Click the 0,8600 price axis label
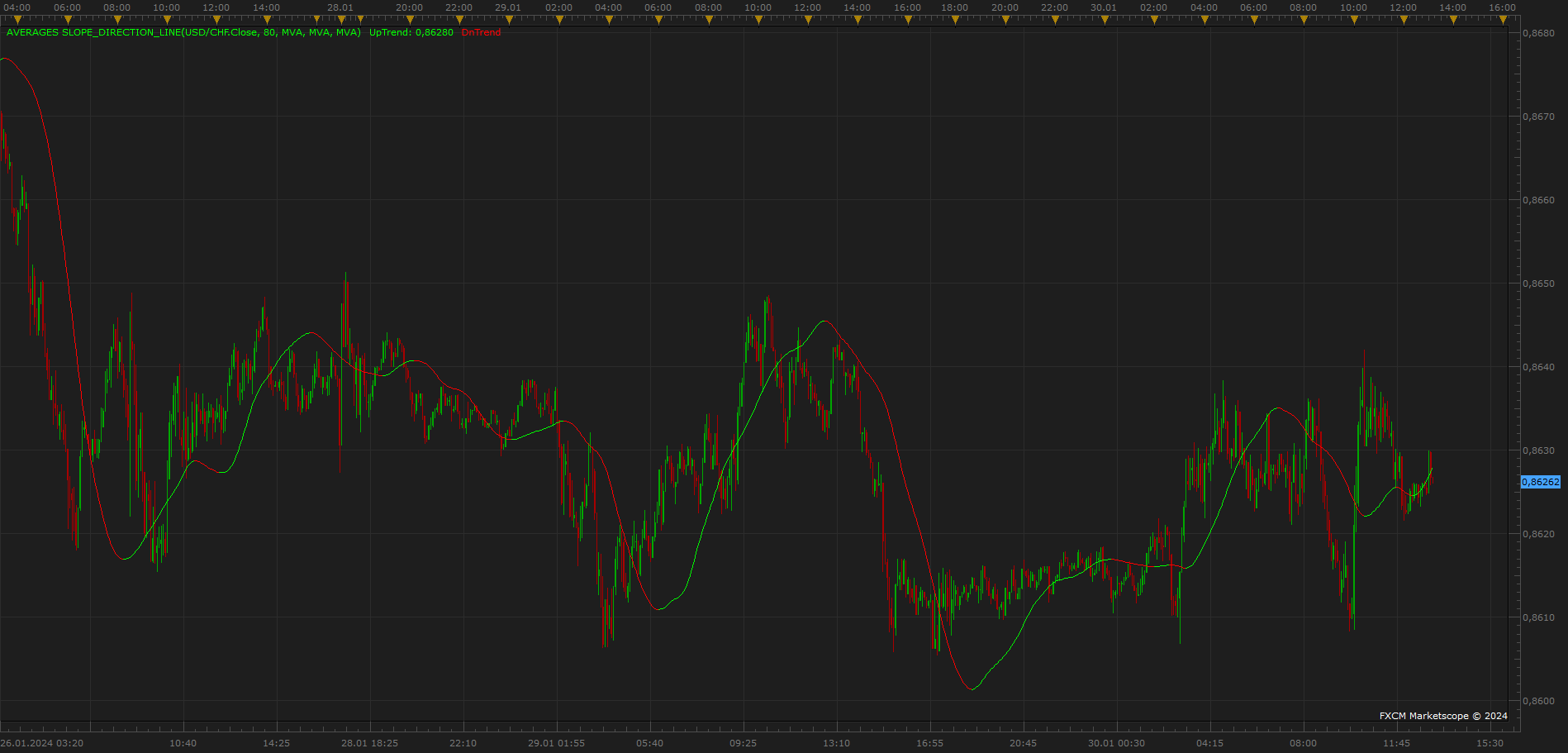The image size is (1568, 753). pyautogui.click(x=1538, y=701)
